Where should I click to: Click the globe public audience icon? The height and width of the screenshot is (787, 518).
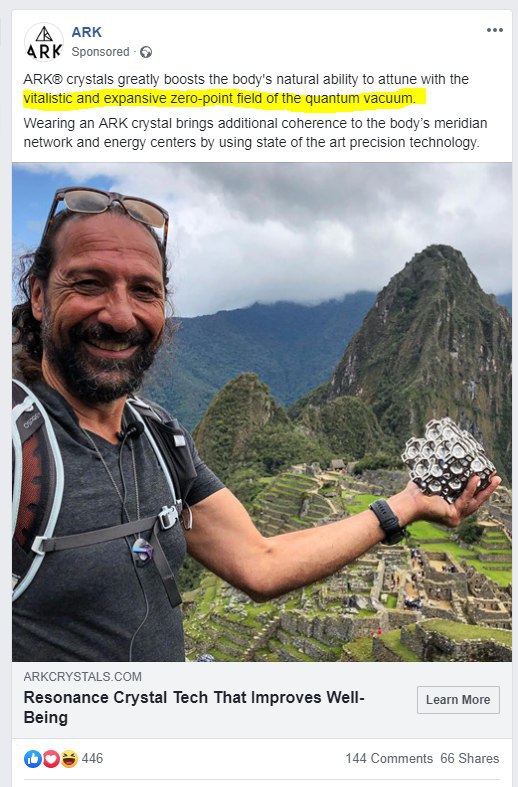[x=146, y=52]
